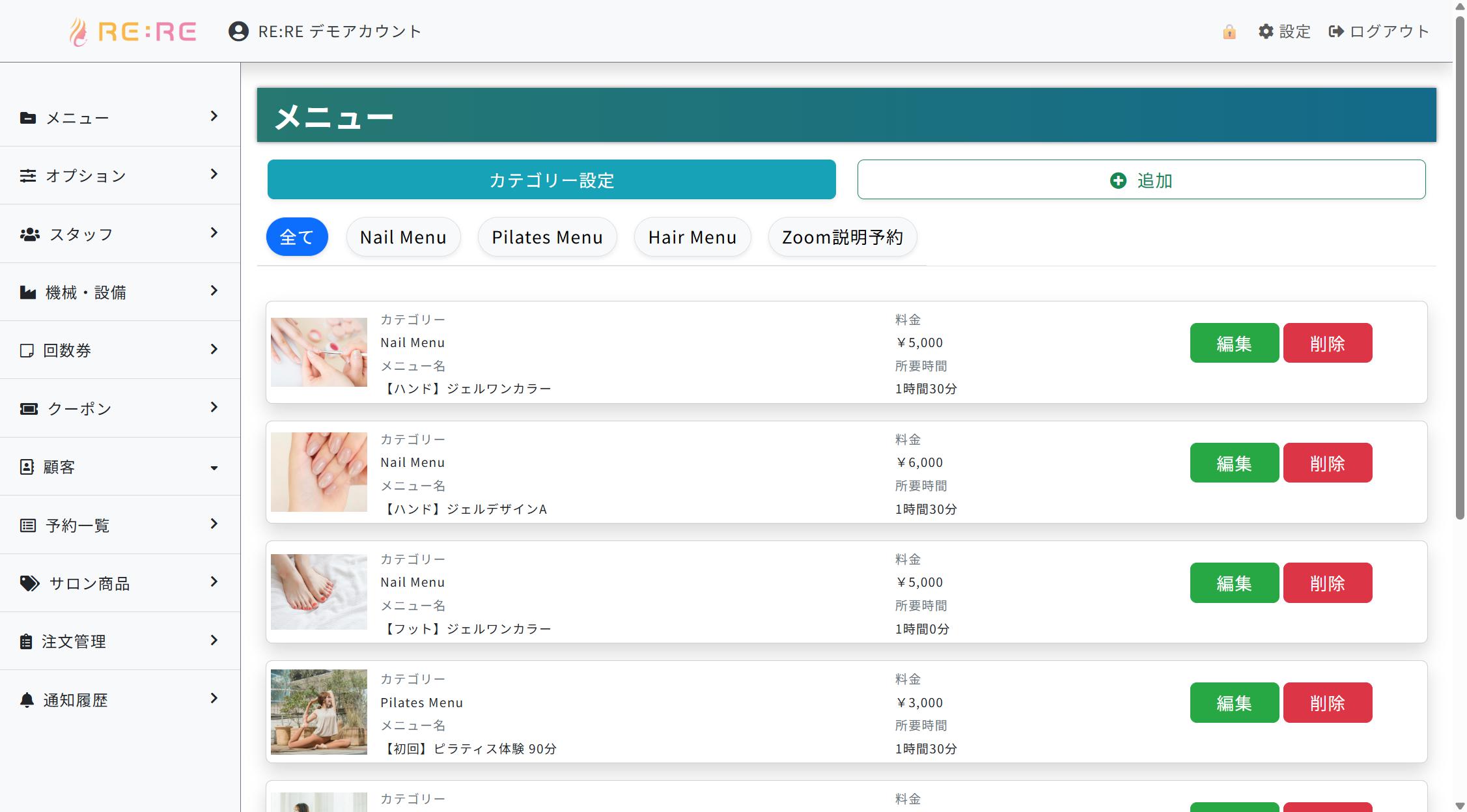Switch to the Nail Menu filter tab
The width and height of the screenshot is (1467, 812).
tap(403, 237)
